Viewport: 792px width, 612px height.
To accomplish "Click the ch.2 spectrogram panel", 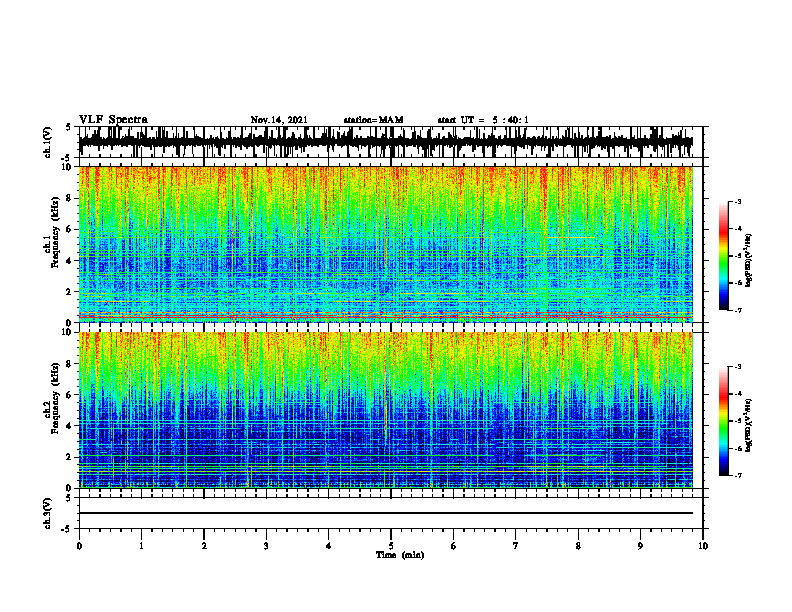I will point(386,410).
